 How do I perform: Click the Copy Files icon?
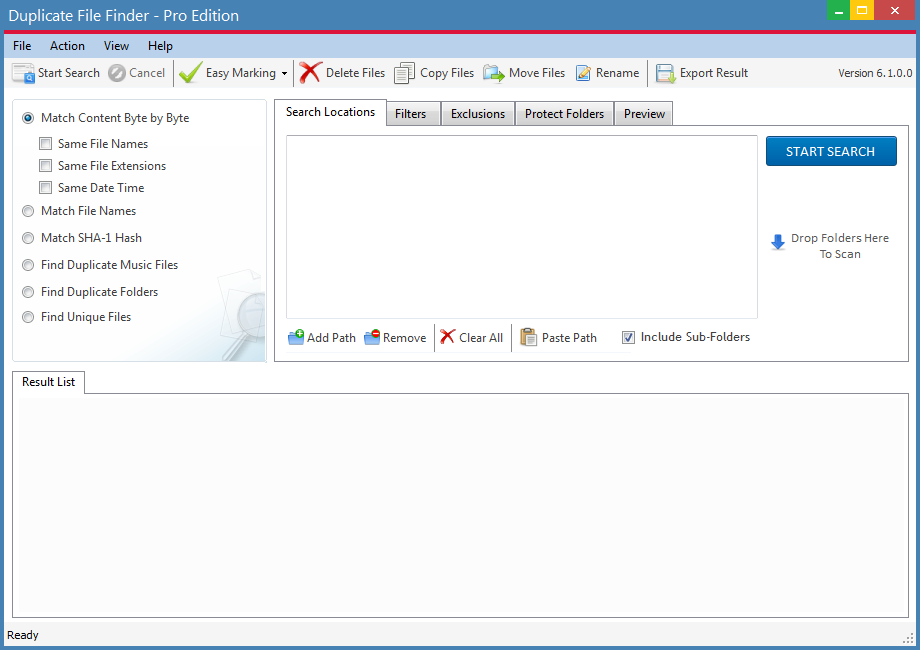404,73
